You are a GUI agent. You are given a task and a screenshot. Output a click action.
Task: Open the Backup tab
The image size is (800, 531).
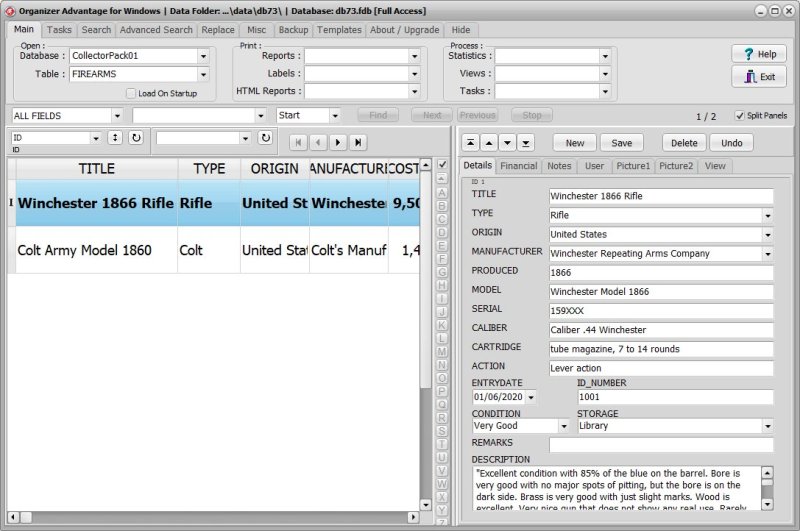(x=293, y=30)
